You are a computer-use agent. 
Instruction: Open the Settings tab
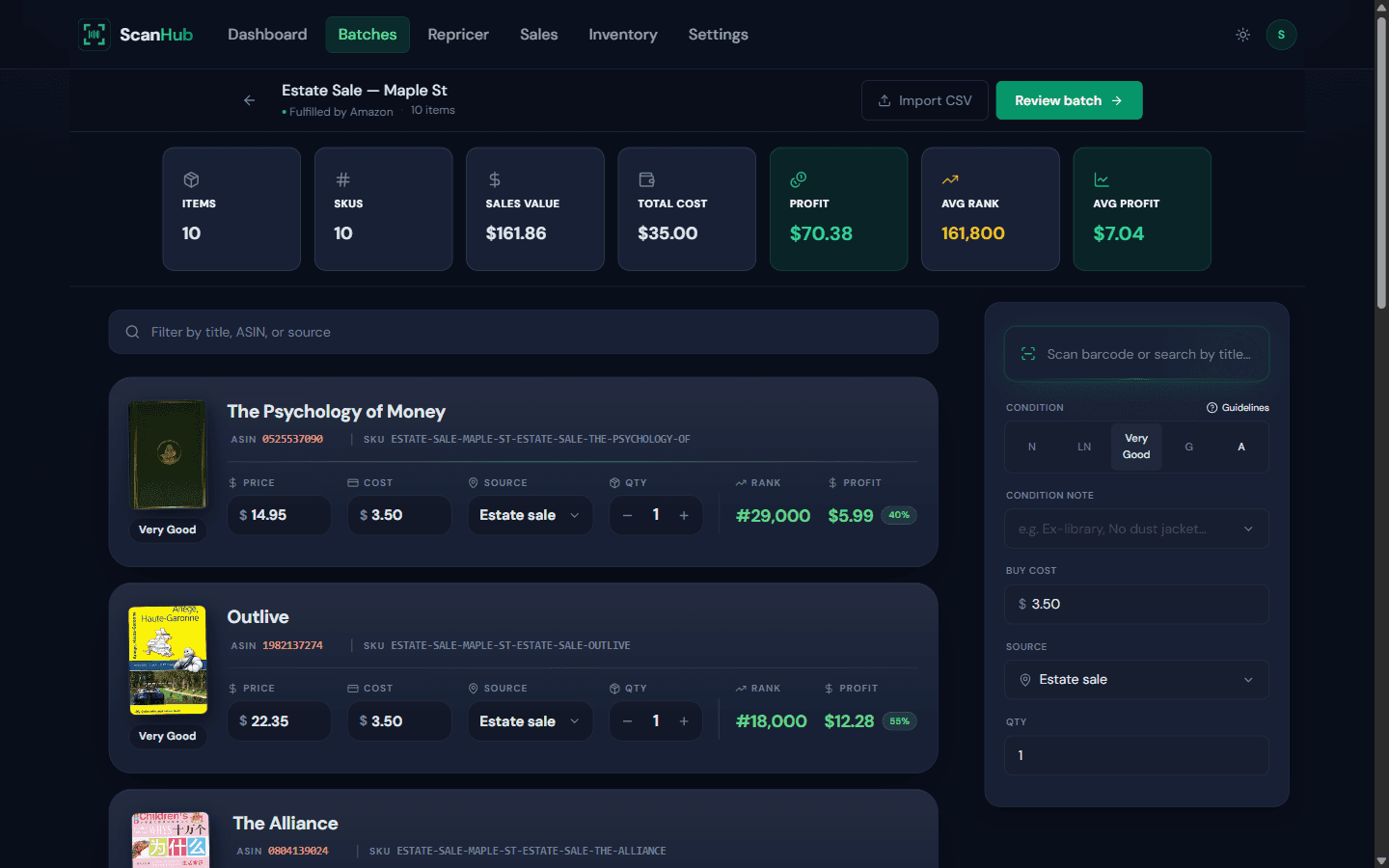(719, 35)
